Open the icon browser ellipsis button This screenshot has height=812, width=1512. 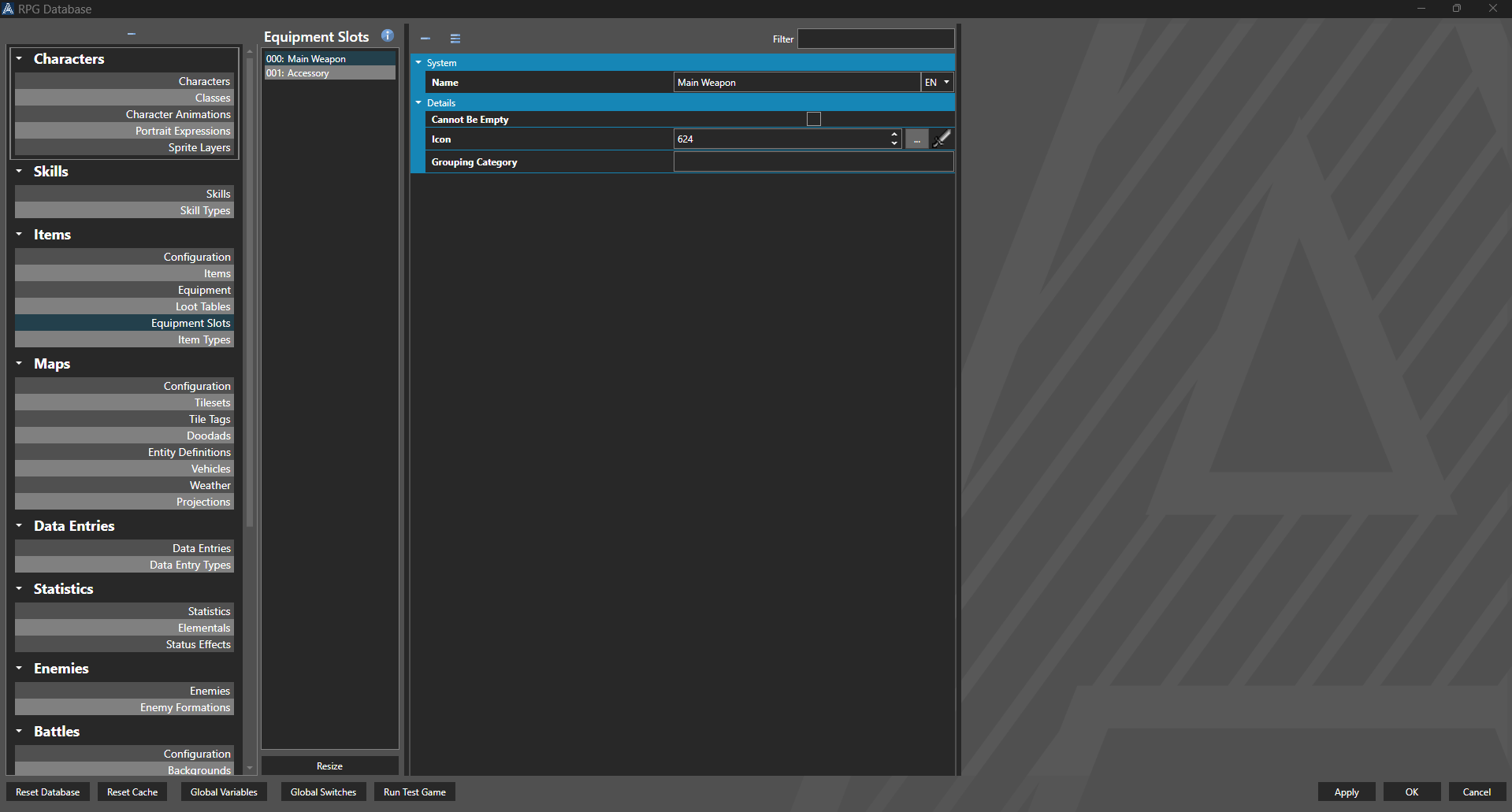[916, 139]
